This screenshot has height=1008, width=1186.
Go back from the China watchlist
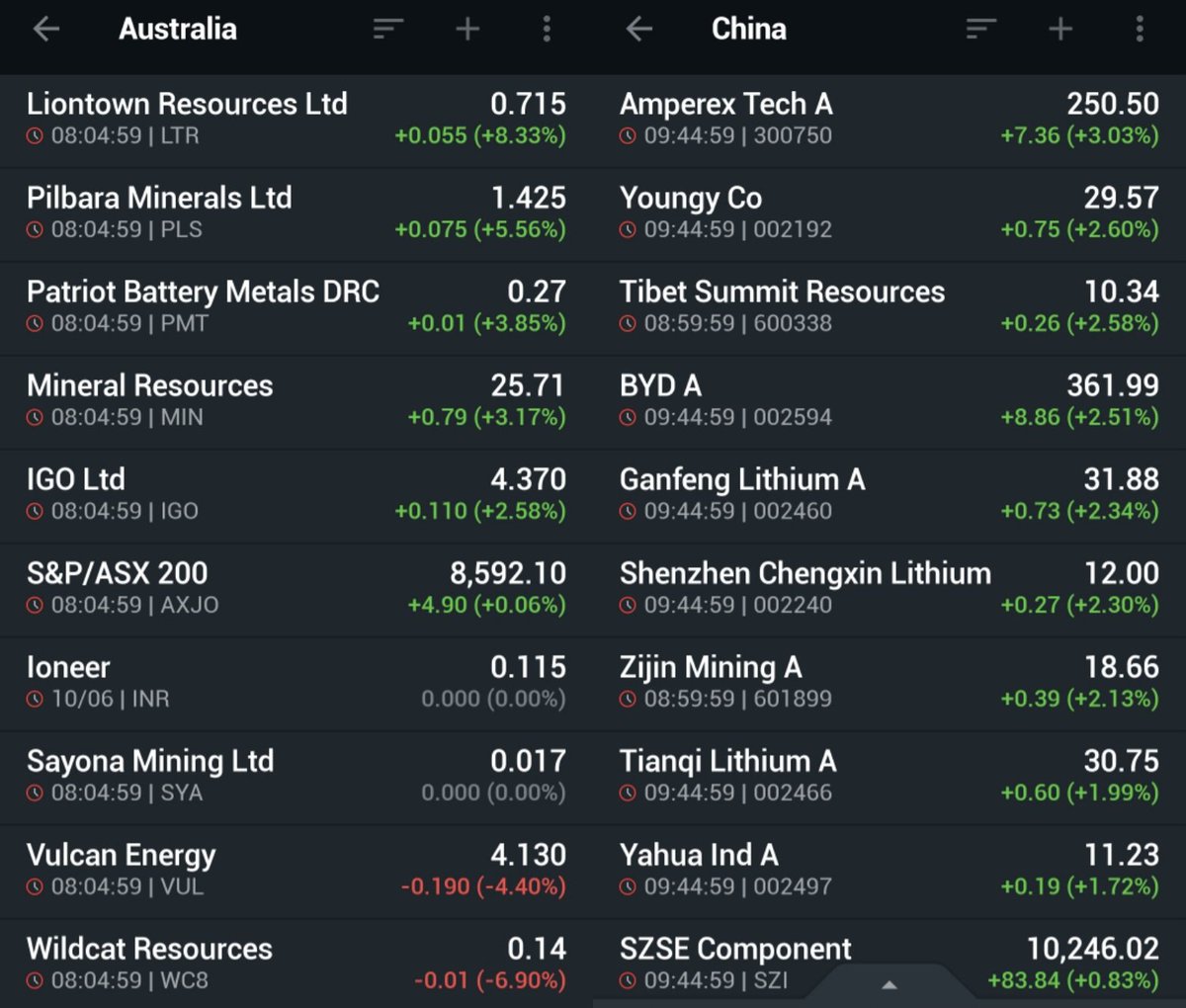(639, 30)
